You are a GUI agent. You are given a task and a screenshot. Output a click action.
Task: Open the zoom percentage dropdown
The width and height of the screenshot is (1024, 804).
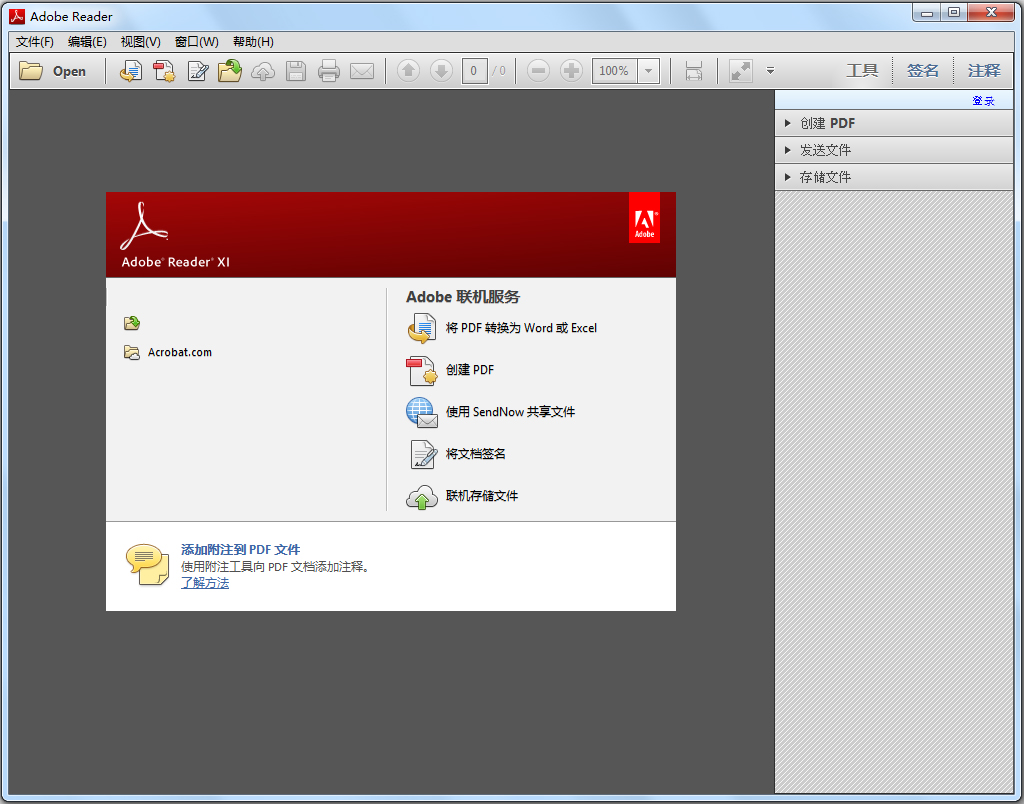[x=648, y=71]
